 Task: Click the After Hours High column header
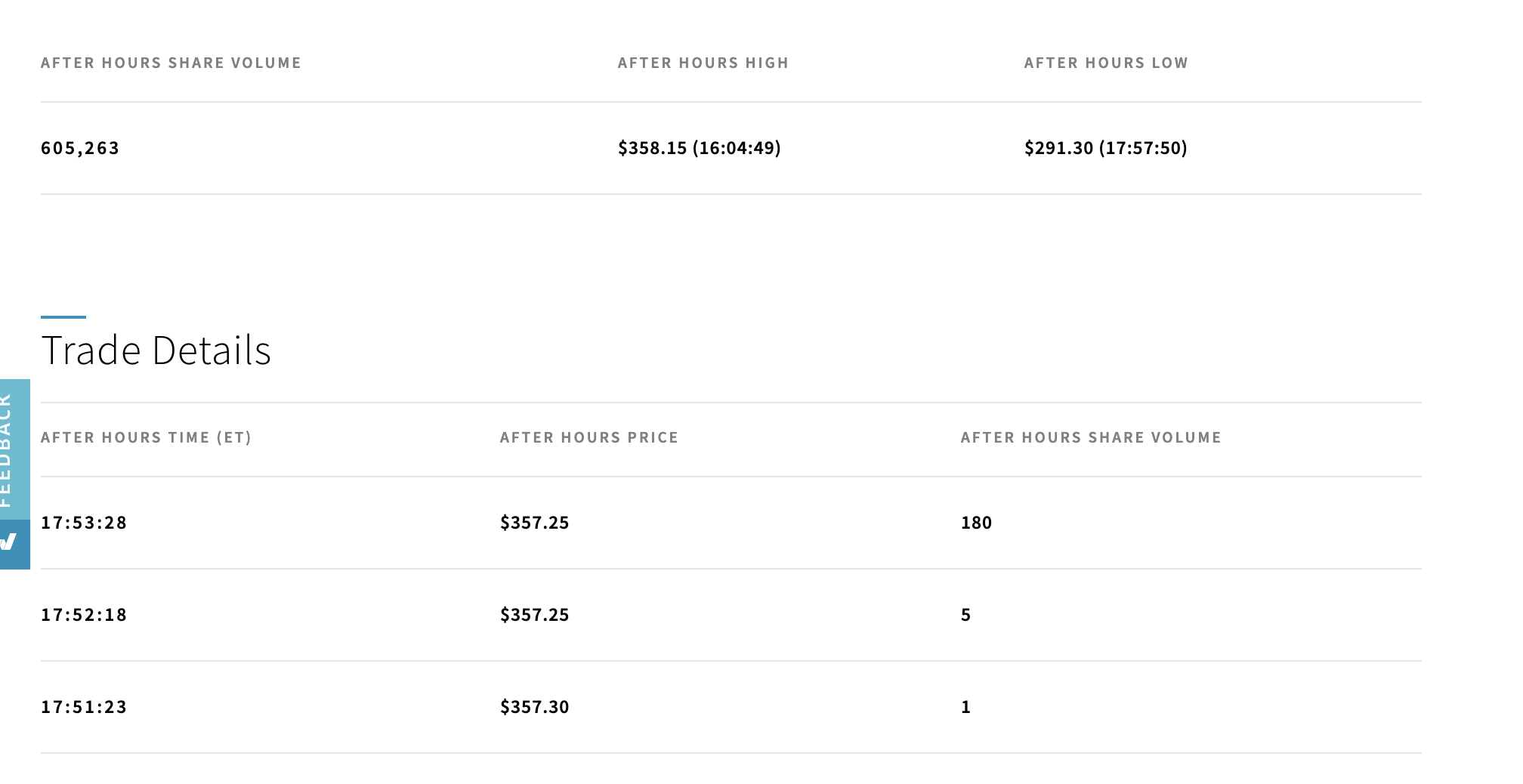tap(703, 63)
